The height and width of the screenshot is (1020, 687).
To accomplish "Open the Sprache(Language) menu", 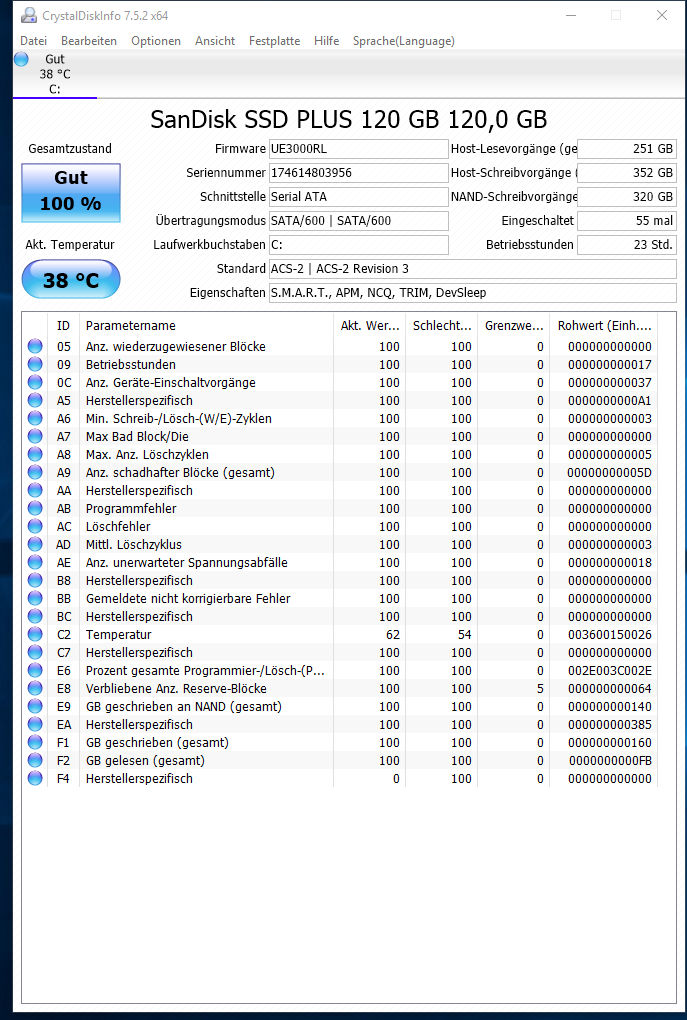I will 404,41.
